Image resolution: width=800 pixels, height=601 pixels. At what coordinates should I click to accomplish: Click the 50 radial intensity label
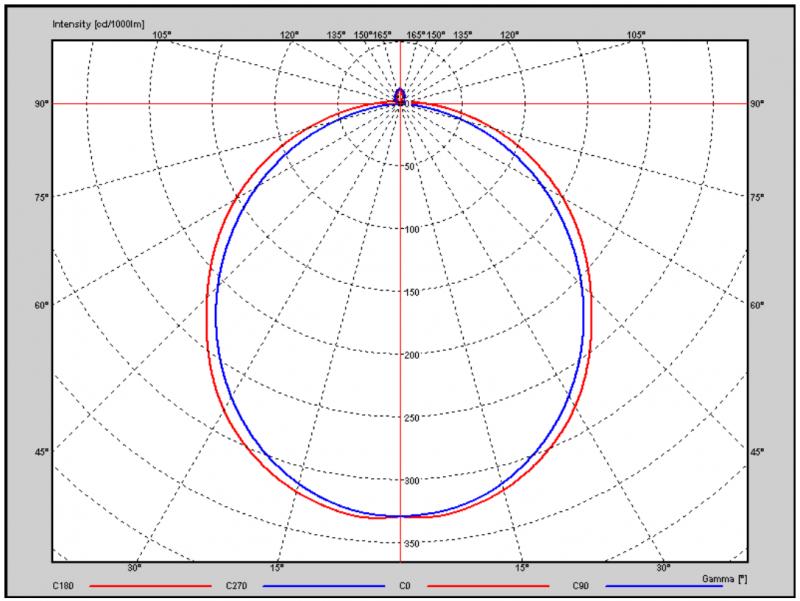tap(409, 167)
